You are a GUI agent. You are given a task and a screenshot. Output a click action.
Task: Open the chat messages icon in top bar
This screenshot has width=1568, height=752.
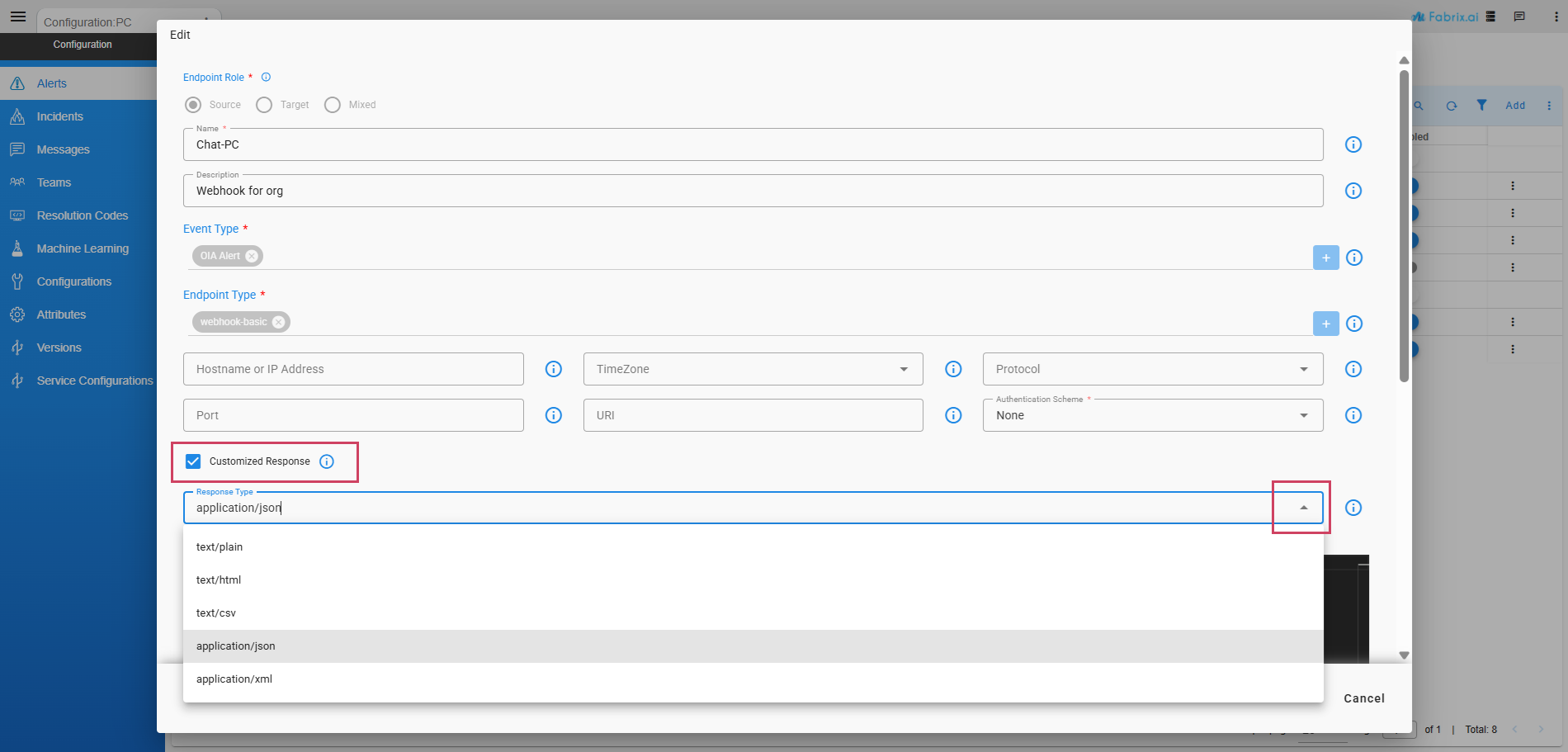(1519, 17)
